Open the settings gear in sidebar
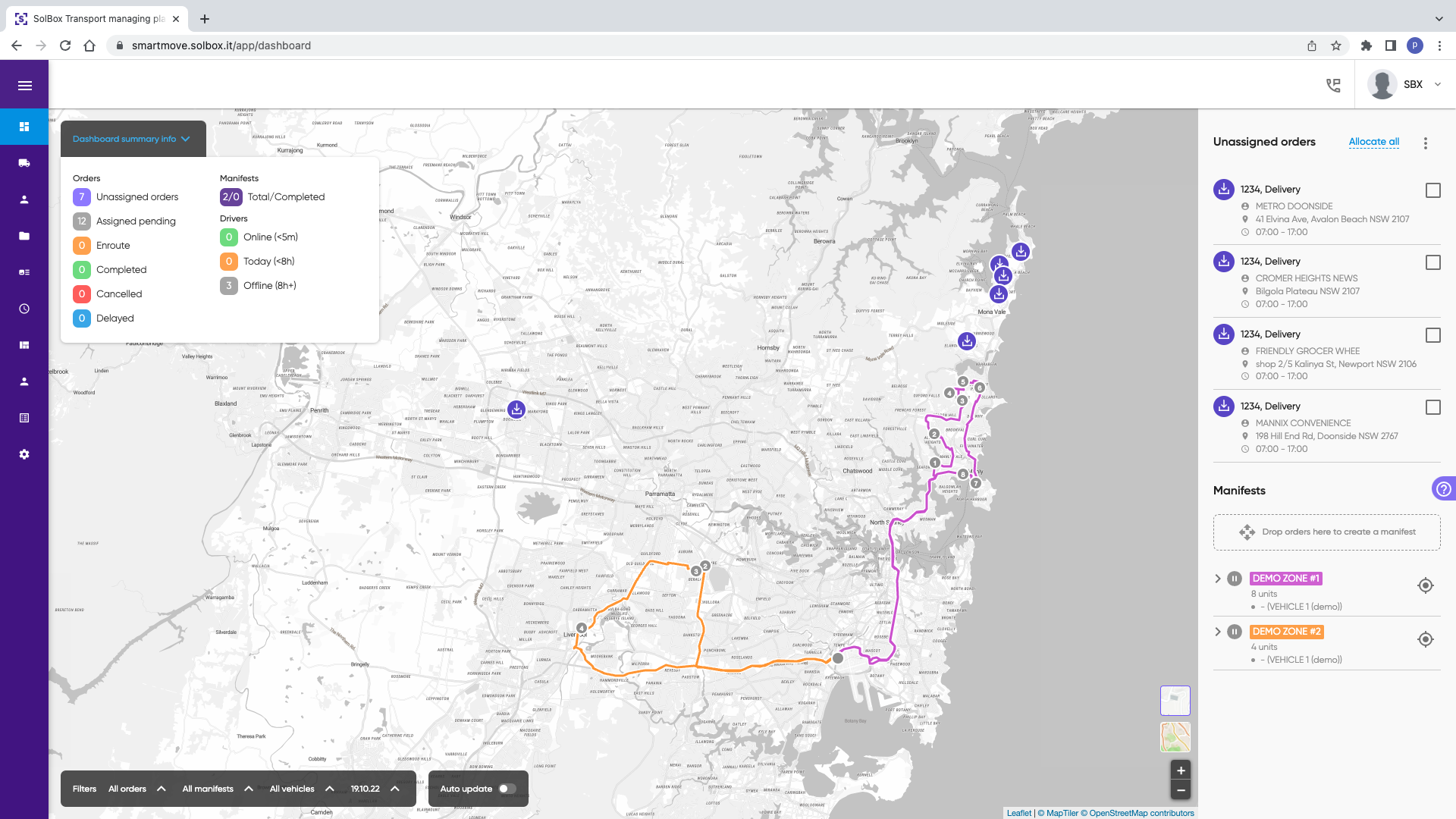Viewport: 1456px width, 819px height. point(24,454)
